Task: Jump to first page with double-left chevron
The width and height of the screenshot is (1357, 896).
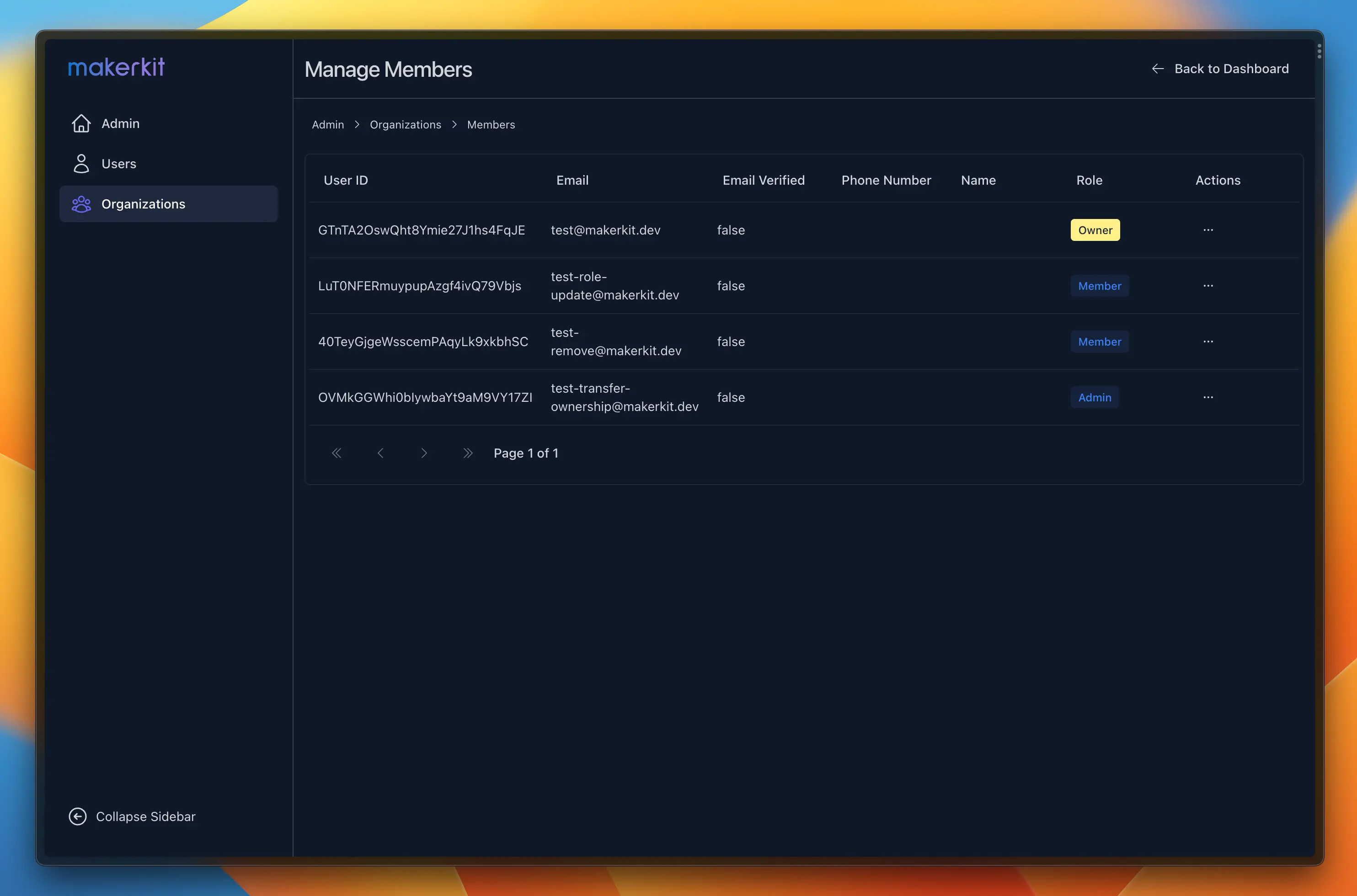Action: 337,453
